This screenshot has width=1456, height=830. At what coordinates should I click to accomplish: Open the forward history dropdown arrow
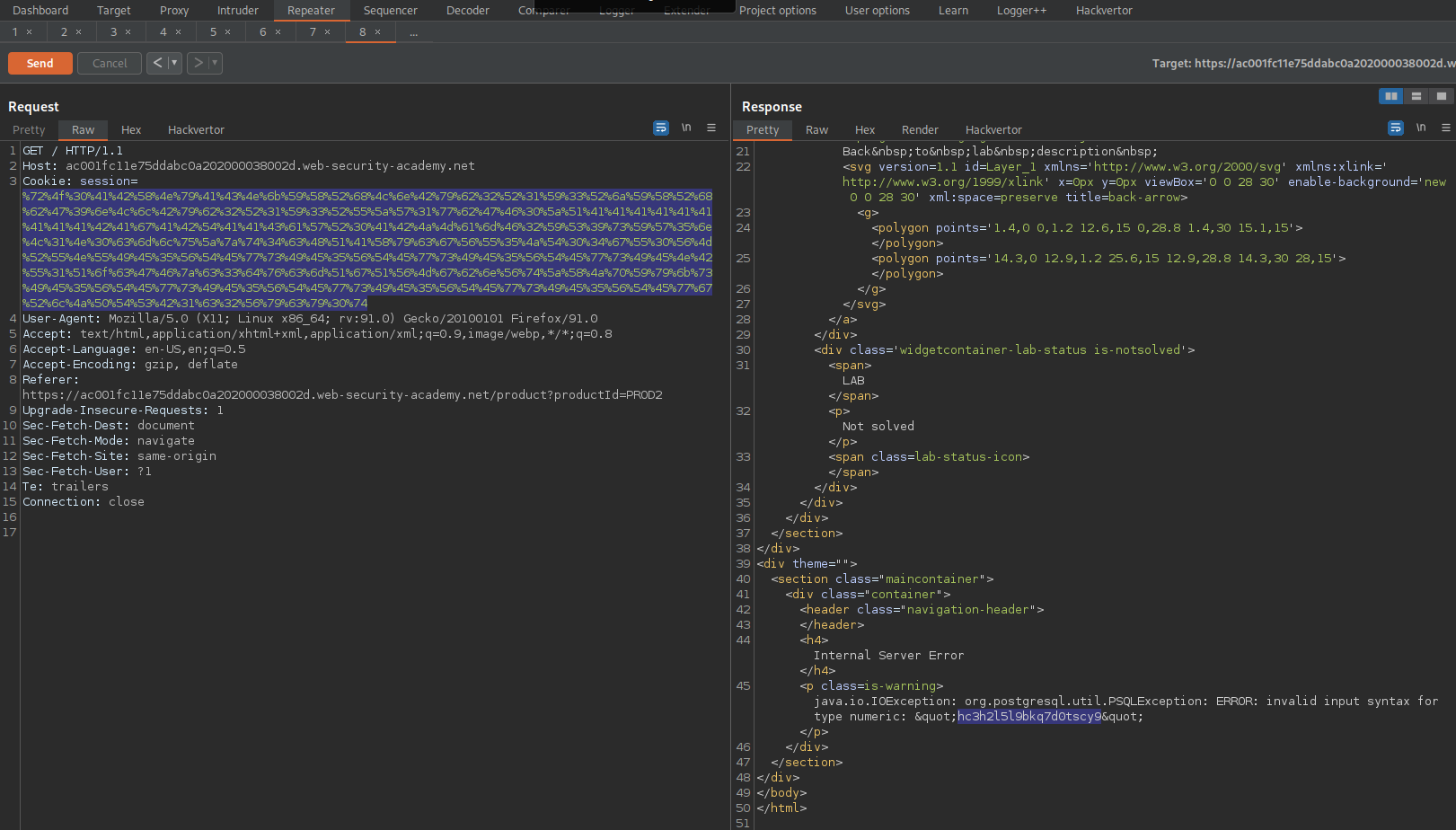215,63
